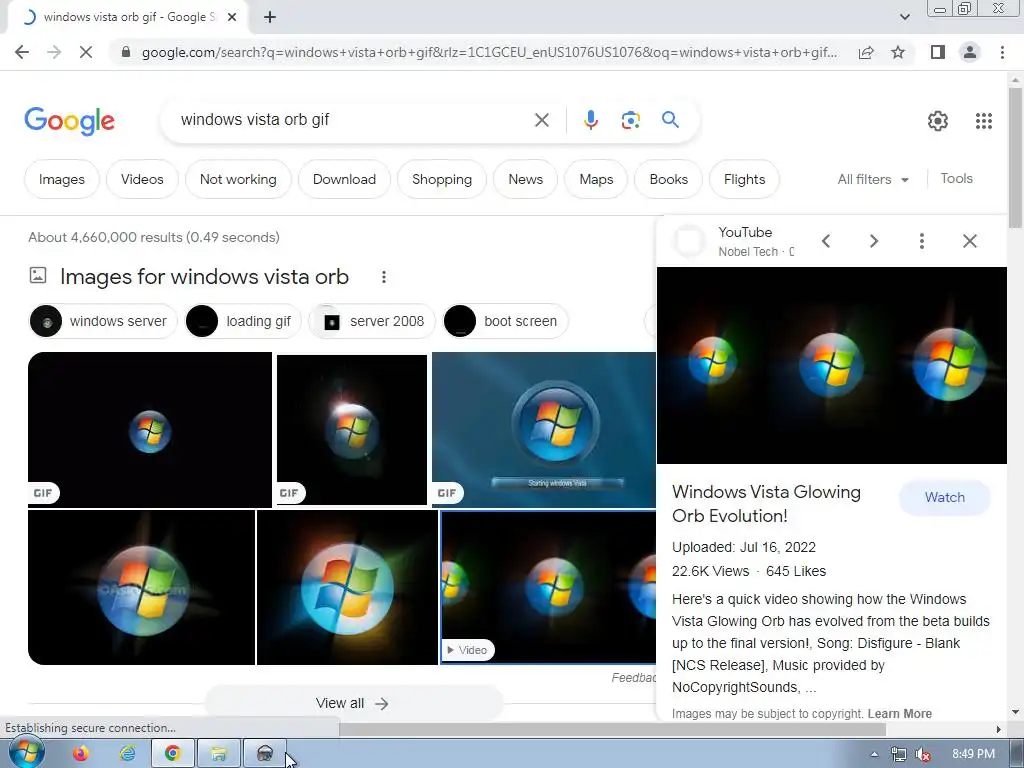The image size is (1024, 768).
Task: Clear the search box with the X
Action: click(x=541, y=120)
